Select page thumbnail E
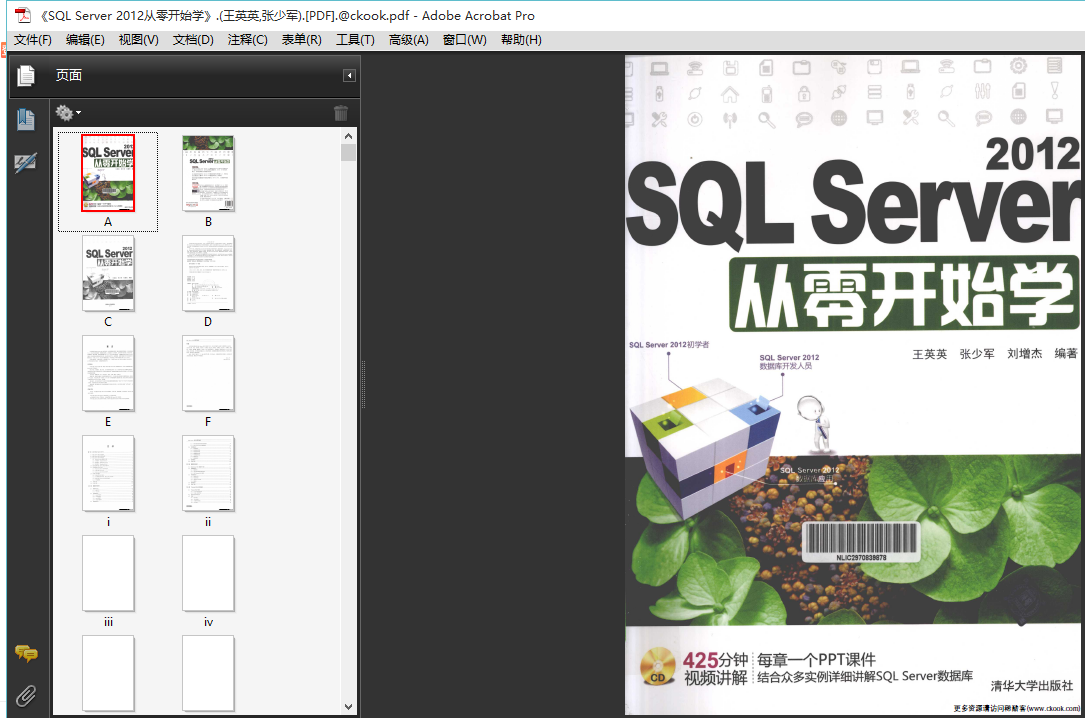Viewport: 1085px width, 718px height. (x=108, y=374)
